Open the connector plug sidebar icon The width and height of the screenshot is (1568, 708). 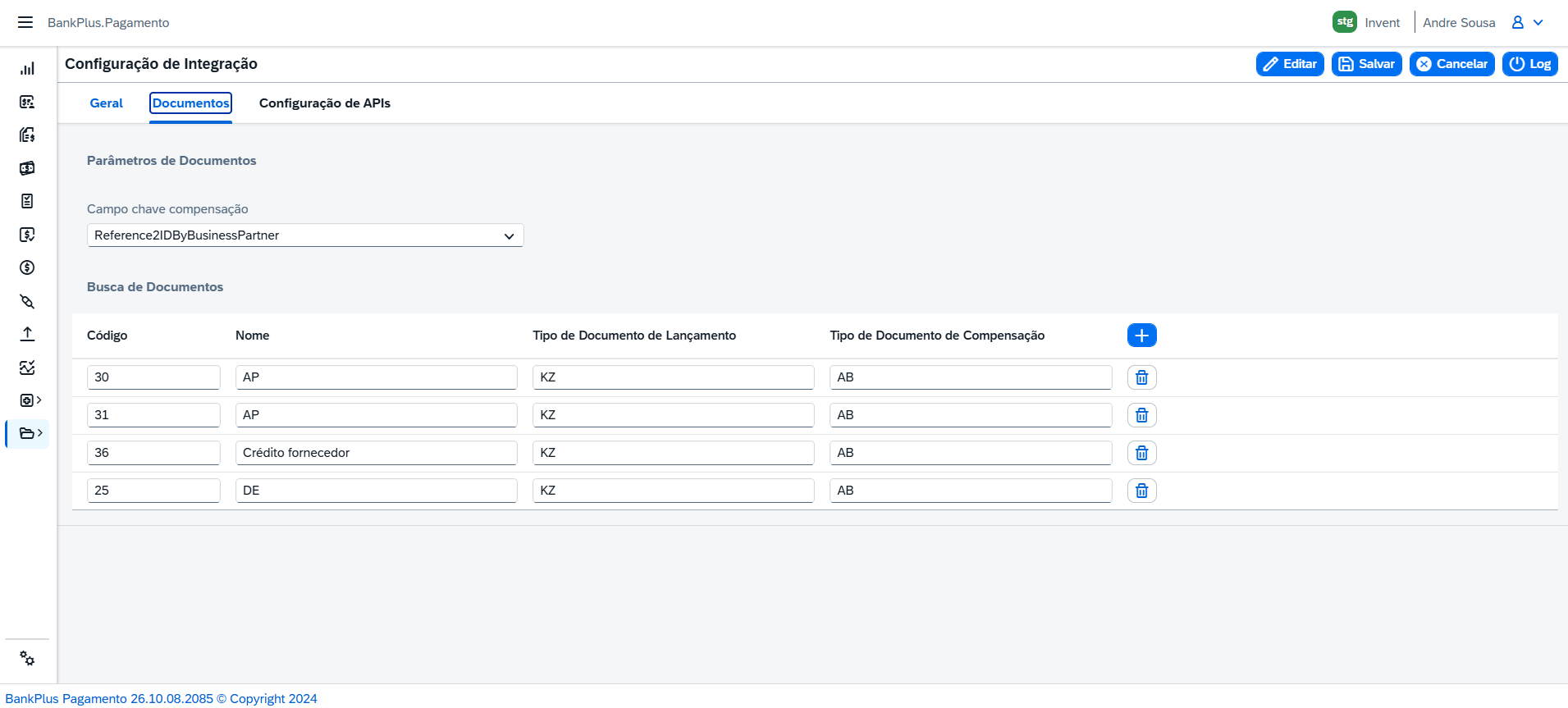tap(27, 301)
